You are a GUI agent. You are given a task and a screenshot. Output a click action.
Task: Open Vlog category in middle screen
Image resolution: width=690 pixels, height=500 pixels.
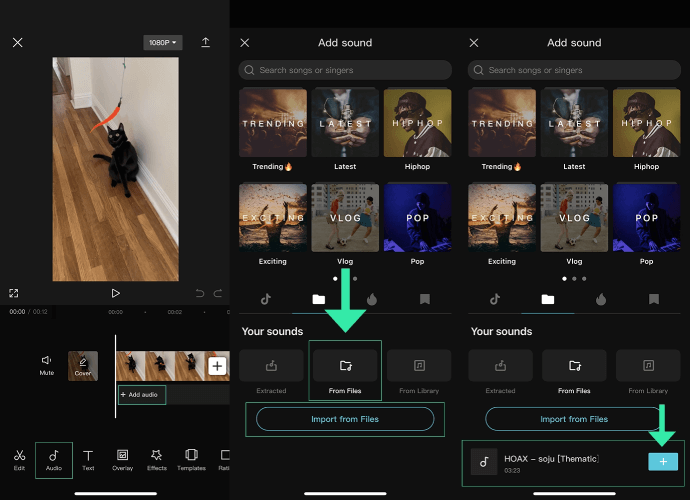345,224
